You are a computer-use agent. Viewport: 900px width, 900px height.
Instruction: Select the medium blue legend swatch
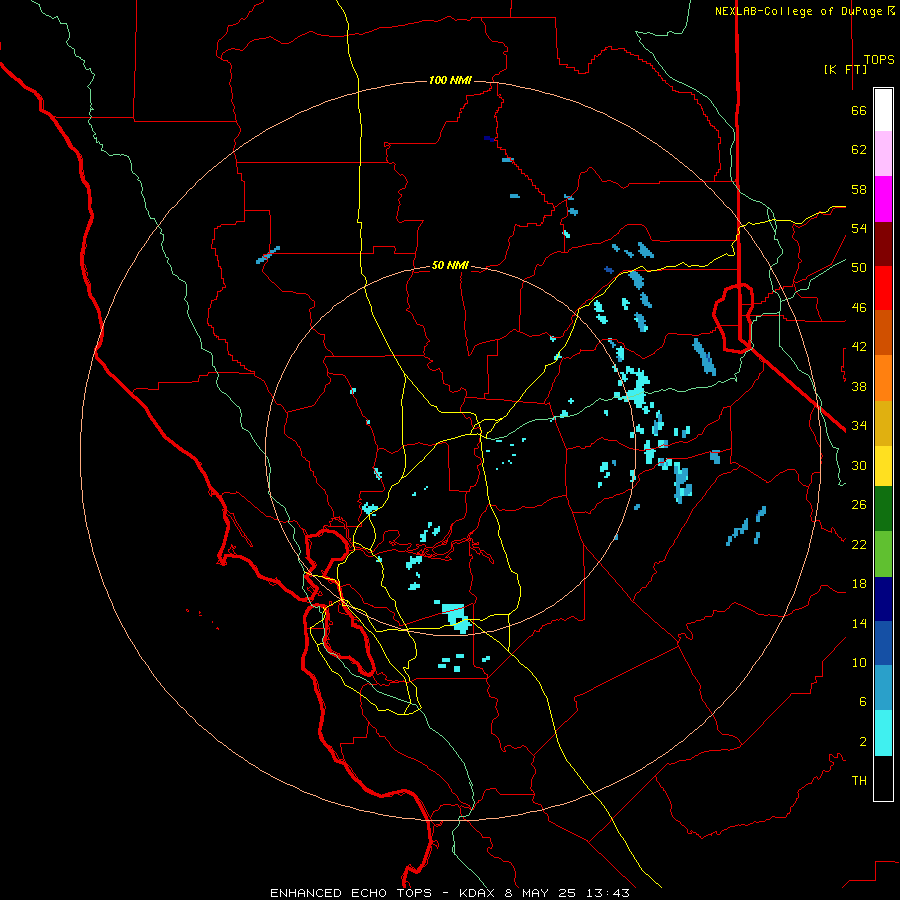883,643
